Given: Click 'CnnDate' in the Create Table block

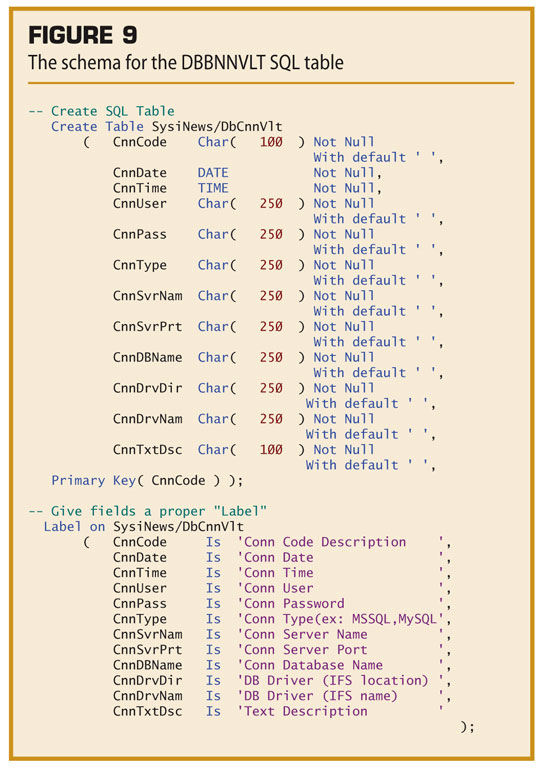Looking at the screenshot, I should pos(139,173).
